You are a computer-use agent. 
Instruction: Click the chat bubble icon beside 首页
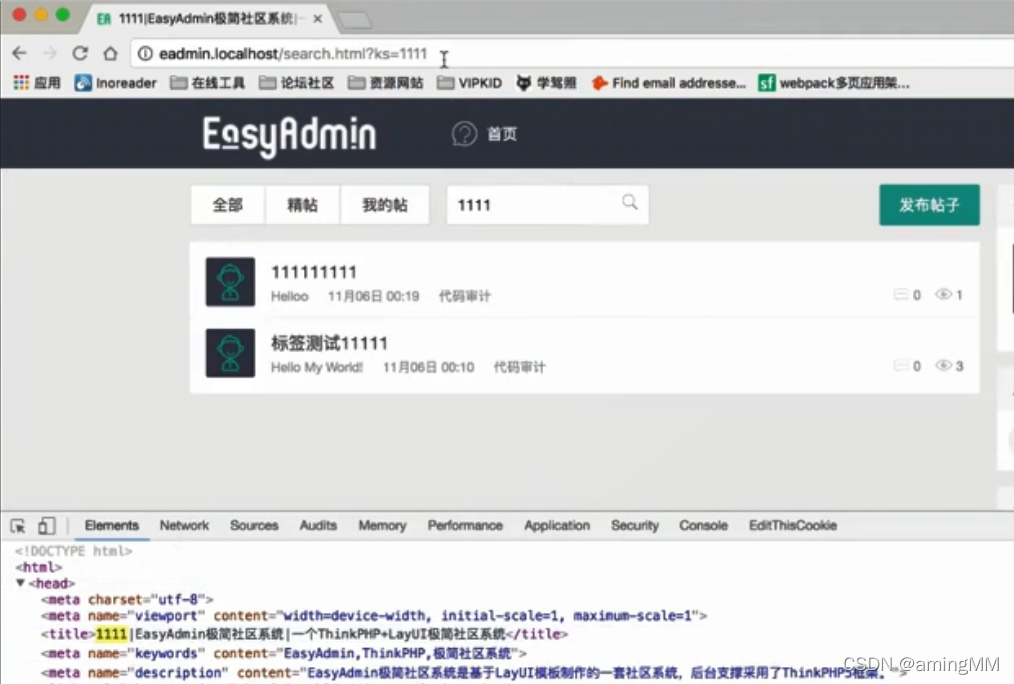pos(462,132)
